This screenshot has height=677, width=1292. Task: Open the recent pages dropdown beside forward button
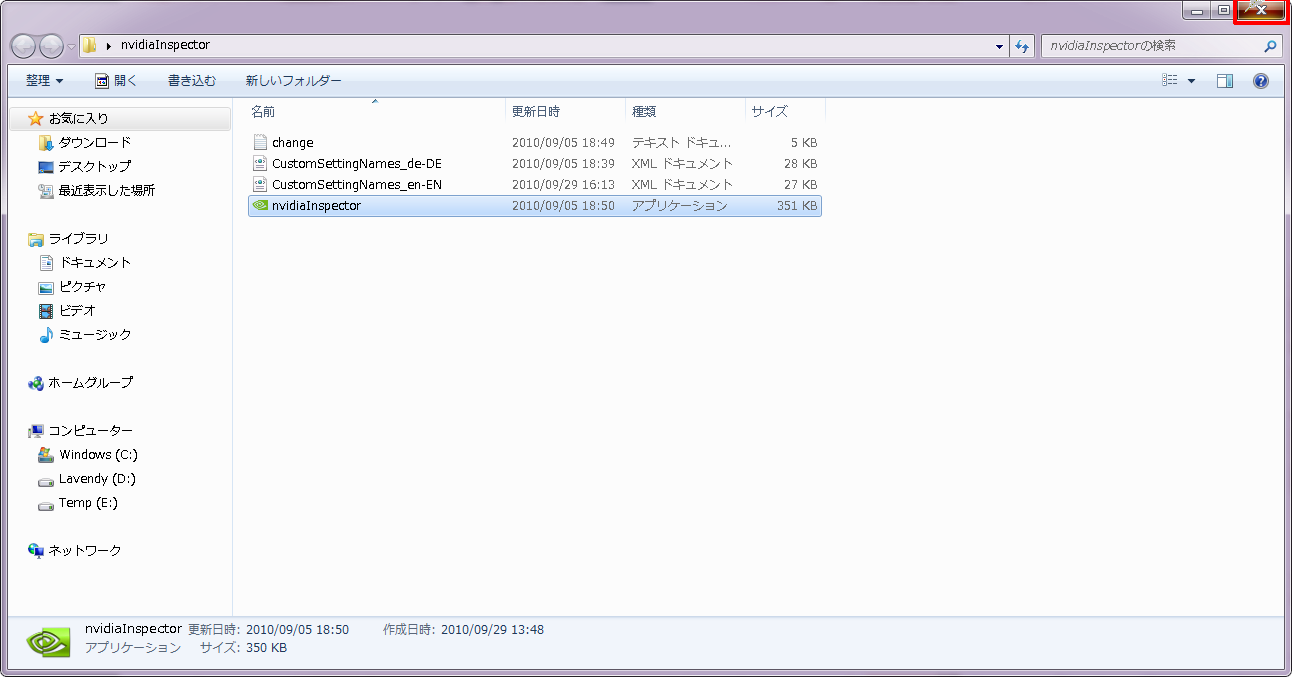(x=71, y=47)
